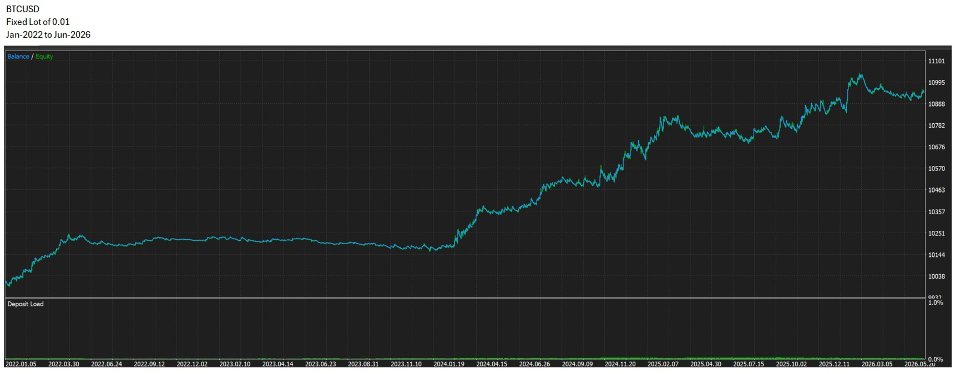Click the Jan-2022 to Jun-2026 date range text
Viewport: 960px width, 374px height.
click(x=48, y=35)
